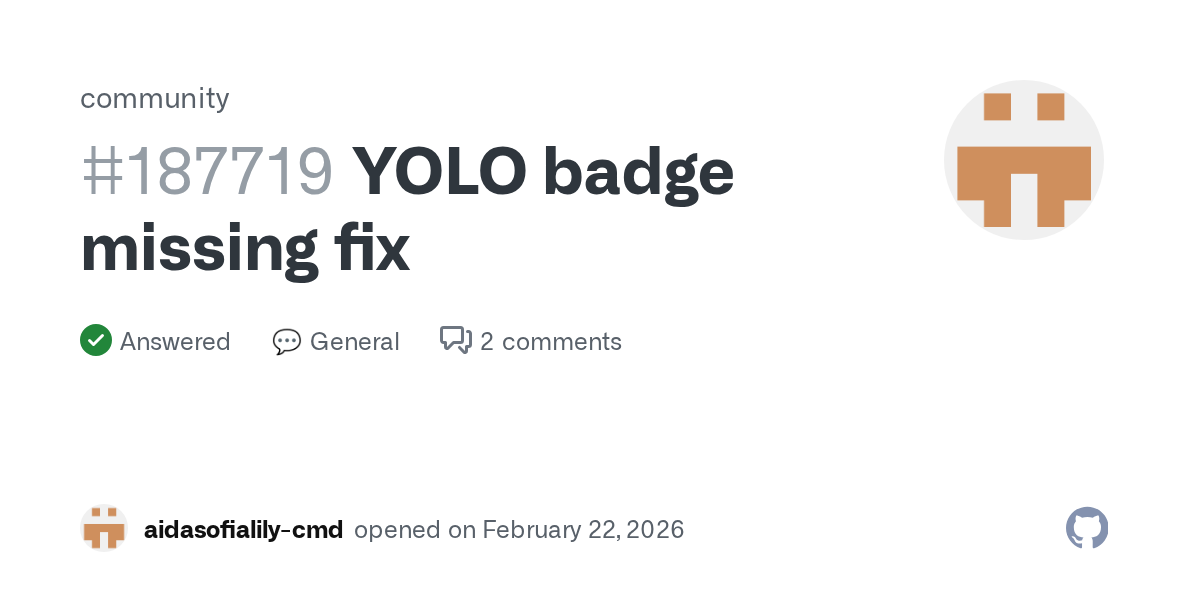Click the comments double-bubble icon
Screen dimensions: 1200x600
point(455,341)
